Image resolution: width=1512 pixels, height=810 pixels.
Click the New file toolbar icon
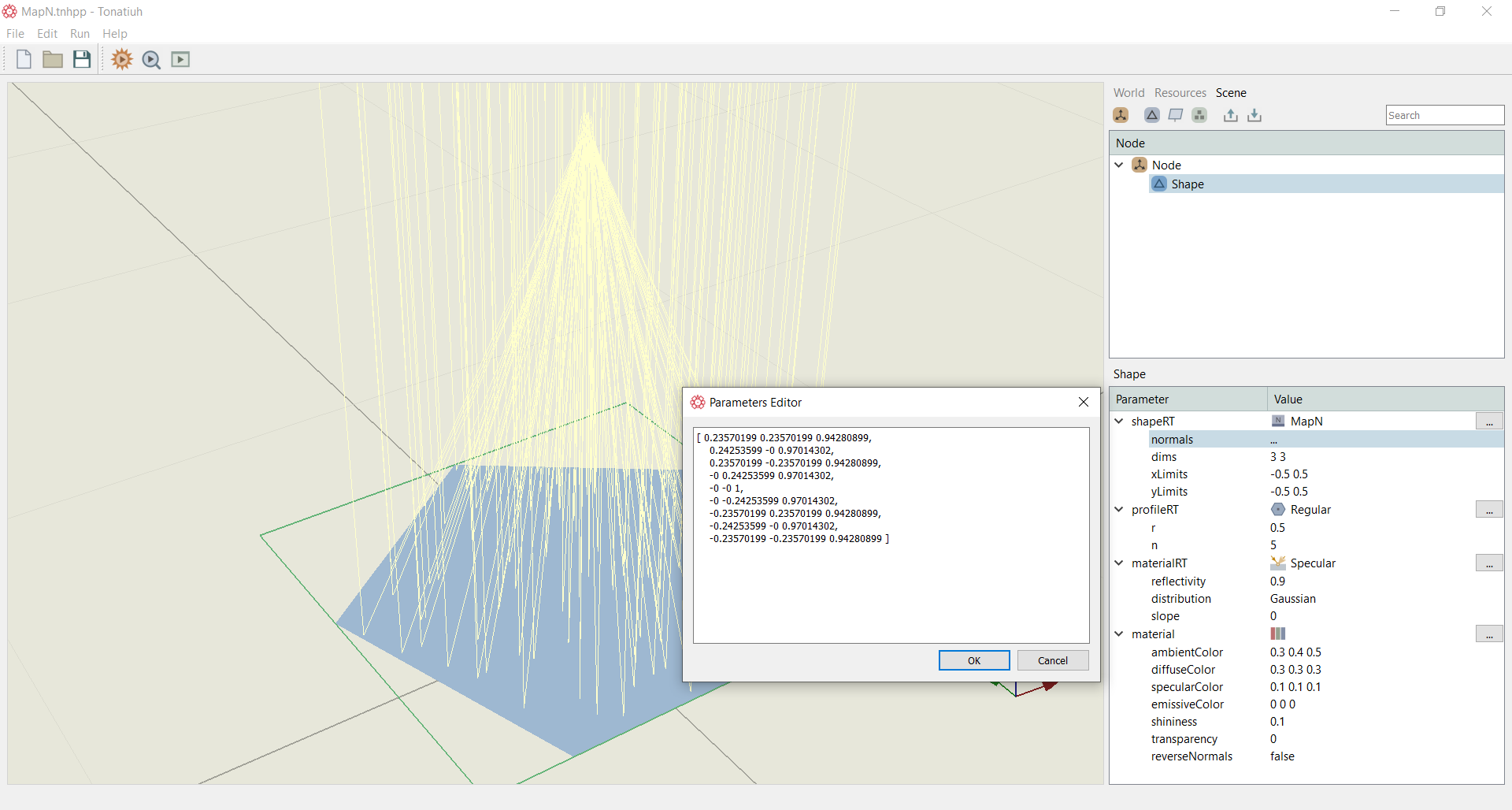(24, 59)
